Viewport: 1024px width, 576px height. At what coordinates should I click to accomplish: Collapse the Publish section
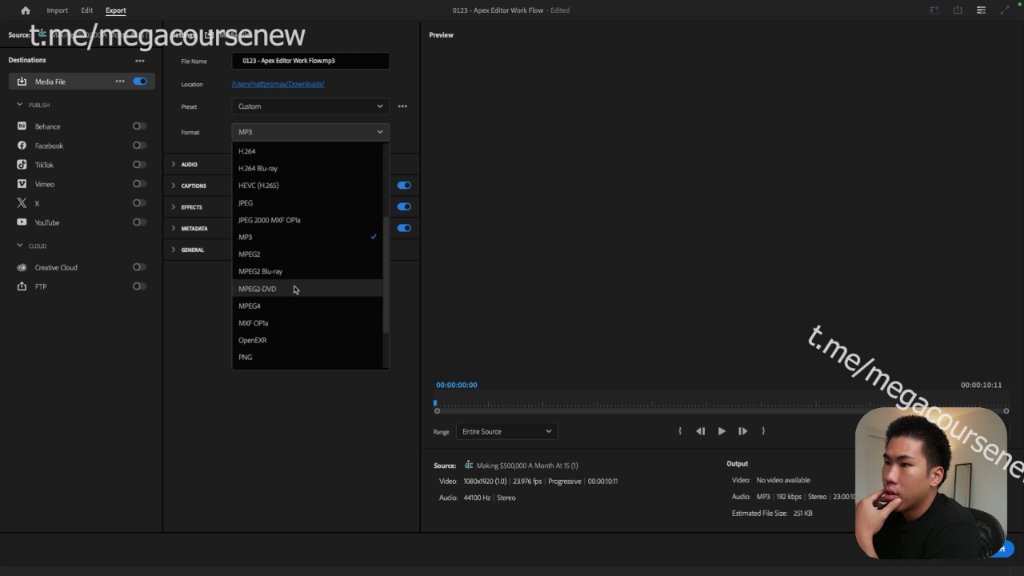point(20,104)
